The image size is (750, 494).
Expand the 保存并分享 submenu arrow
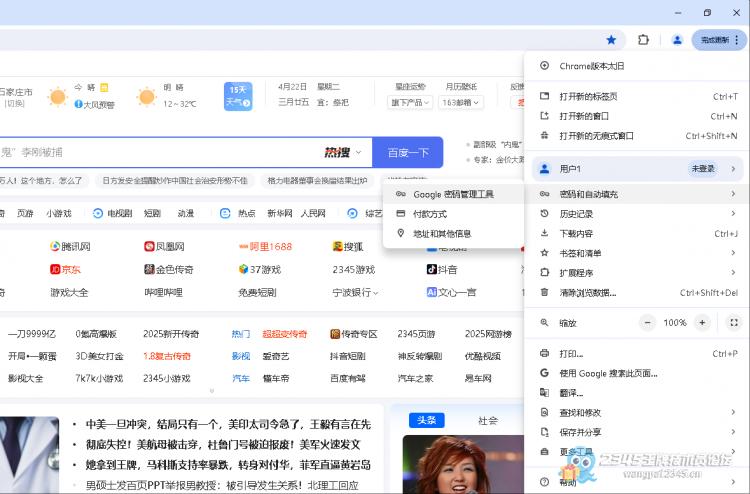point(733,432)
